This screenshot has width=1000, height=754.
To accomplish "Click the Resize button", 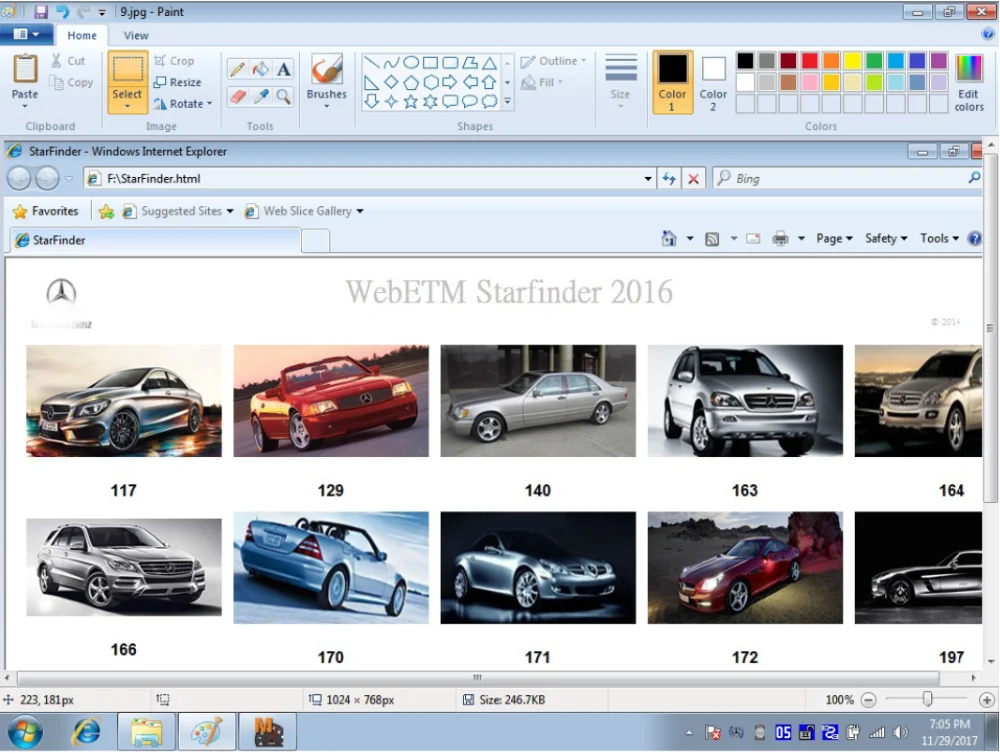I will pyautogui.click(x=178, y=82).
